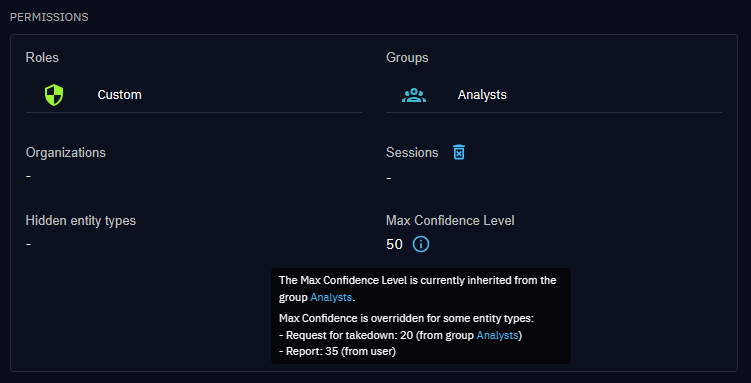This screenshot has width=751, height=383.
Task: Click the Max Confidence Level label
Action: coord(450,221)
